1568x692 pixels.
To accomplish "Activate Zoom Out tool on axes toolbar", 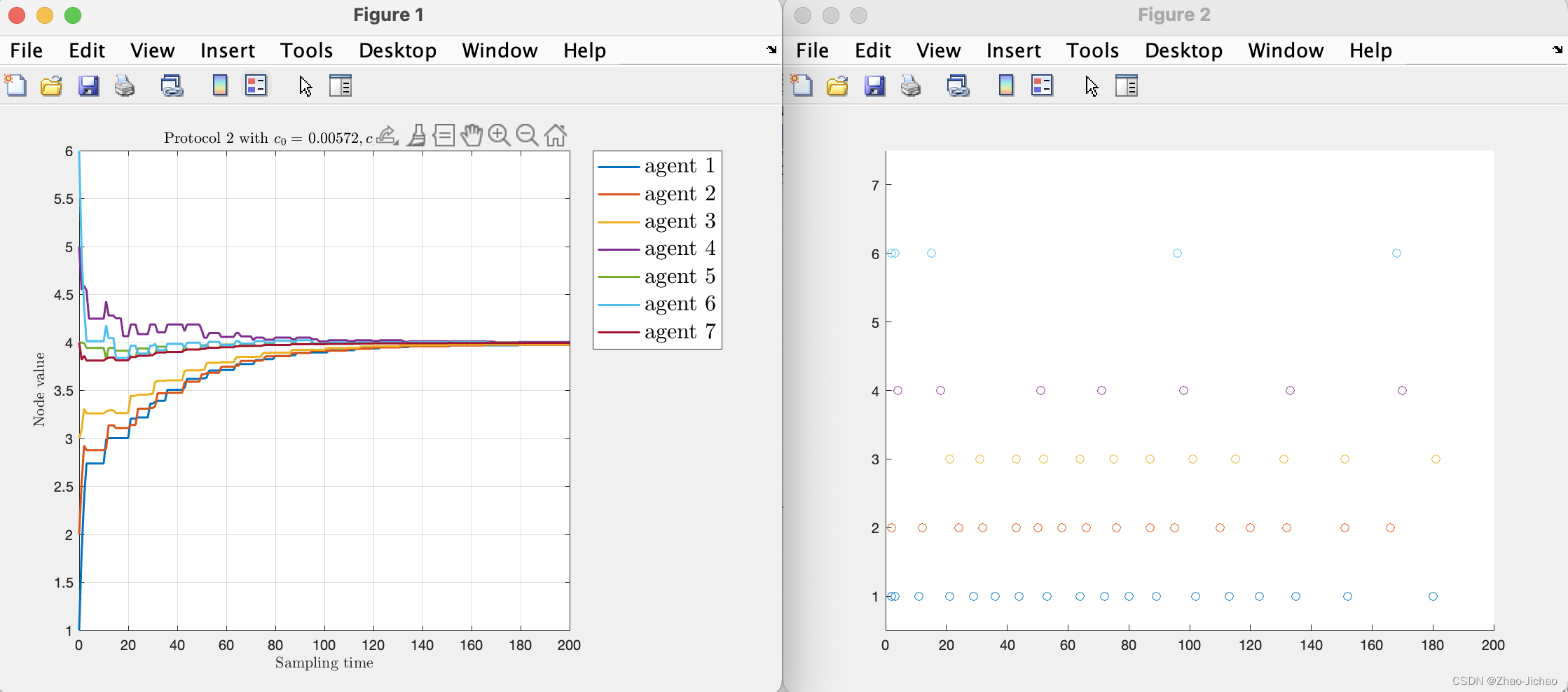I will pos(527,134).
